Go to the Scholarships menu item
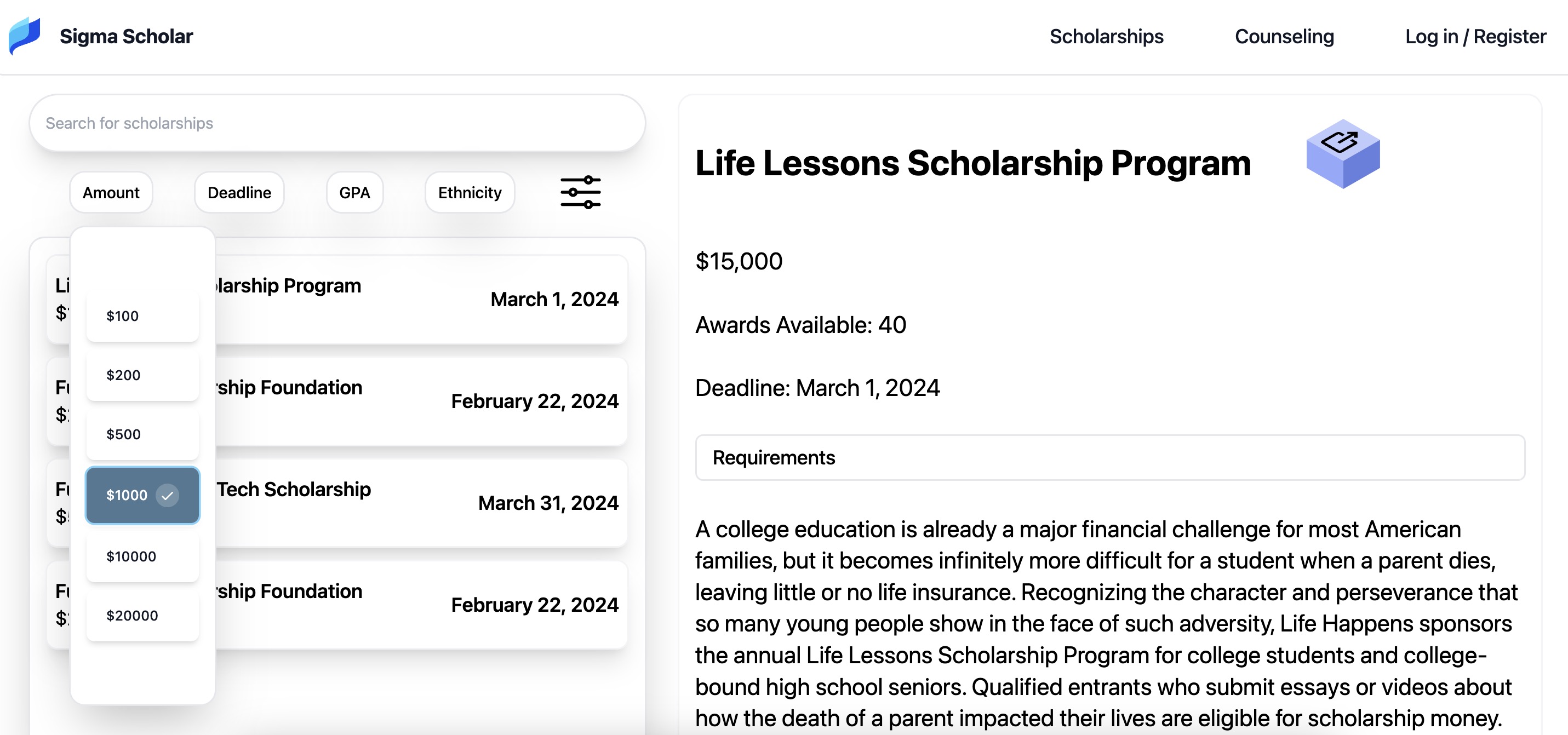The height and width of the screenshot is (735, 1568). tap(1107, 36)
